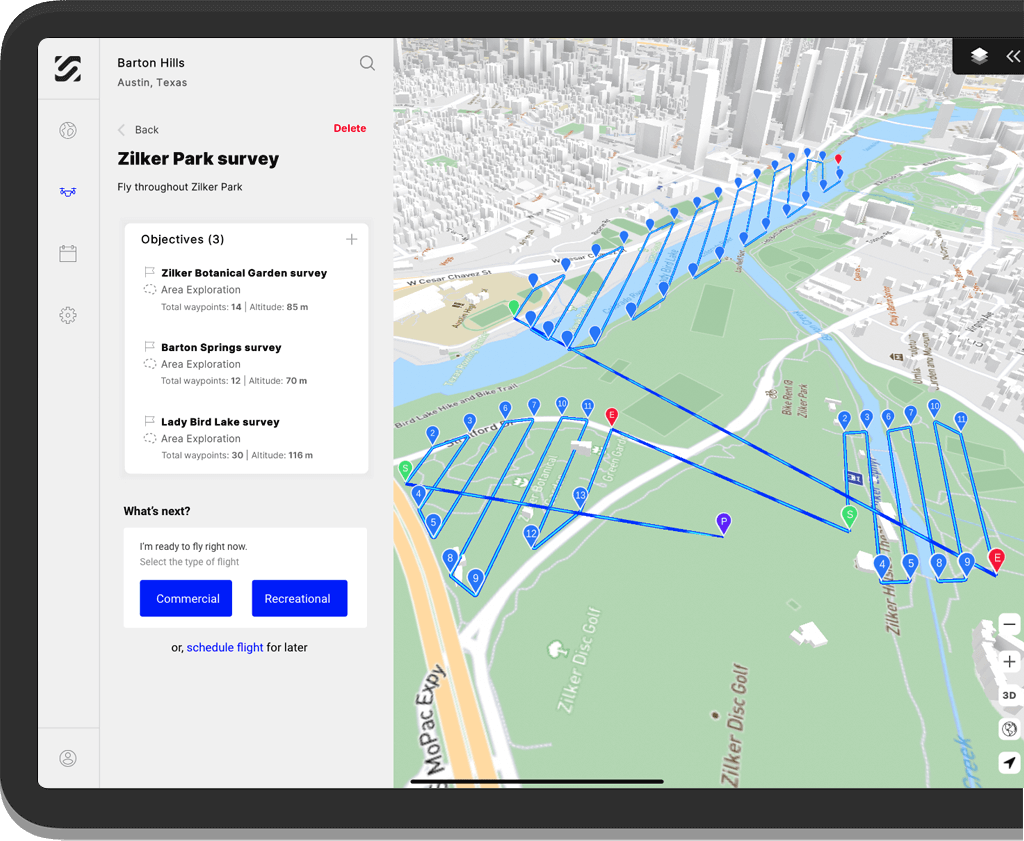This screenshot has height=841, width=1024.
Task: Select Zilker Botanical Garden survey objective
Action: 243,273
